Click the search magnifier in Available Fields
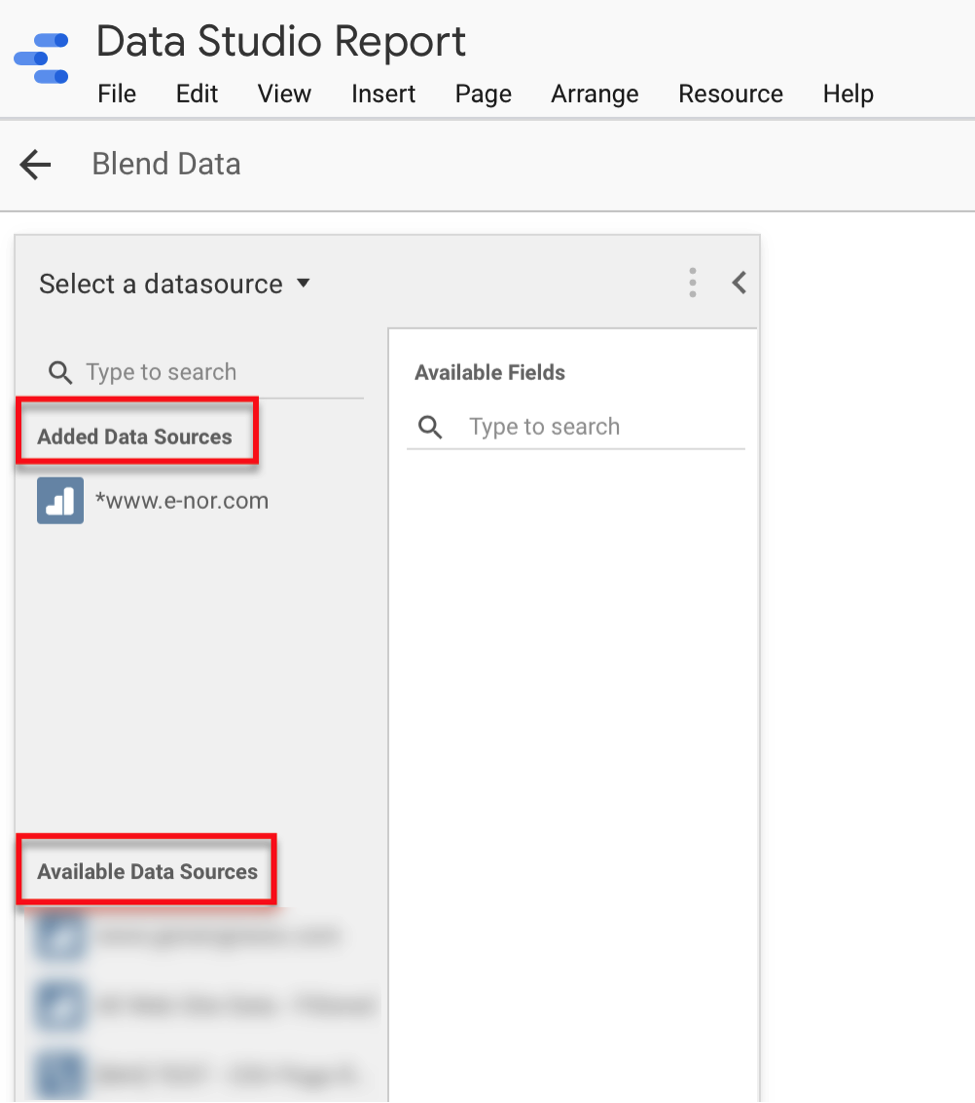 click(430, 427)
